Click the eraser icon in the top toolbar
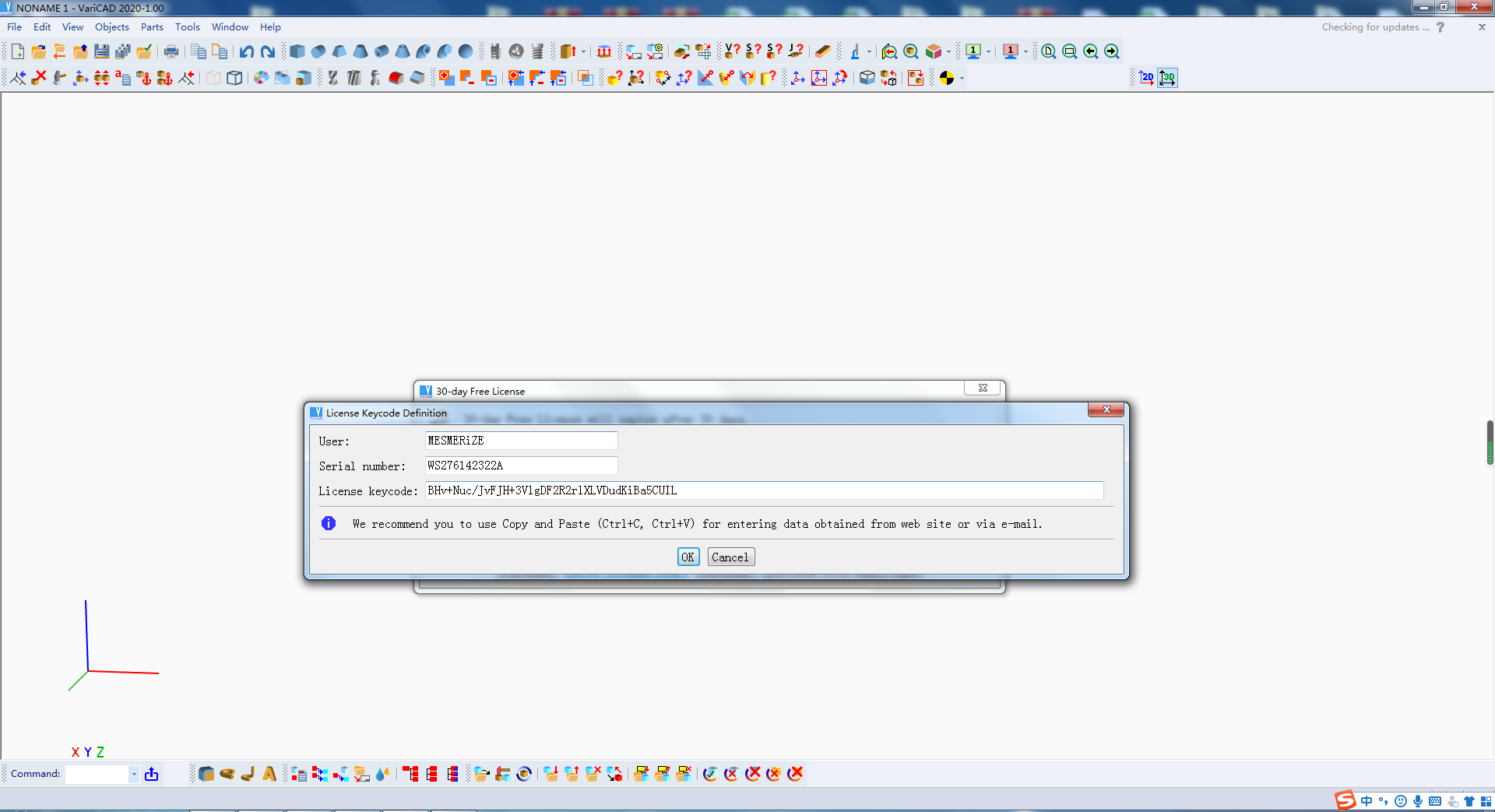Screen dimensions: 1495x812 pos(823,51)
